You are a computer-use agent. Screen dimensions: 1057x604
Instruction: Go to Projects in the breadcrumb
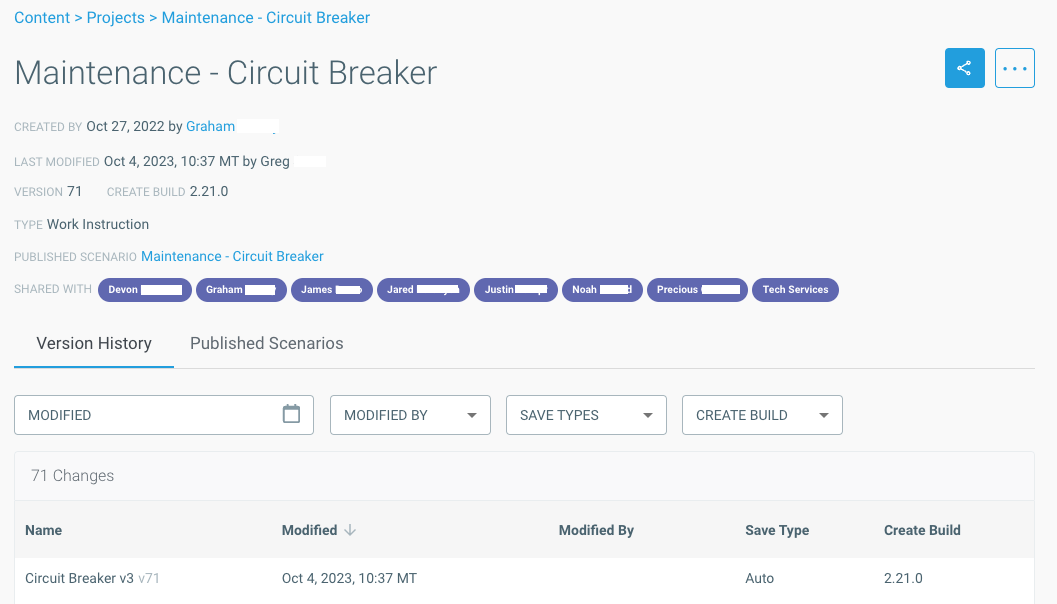click(x=115, y=18)
